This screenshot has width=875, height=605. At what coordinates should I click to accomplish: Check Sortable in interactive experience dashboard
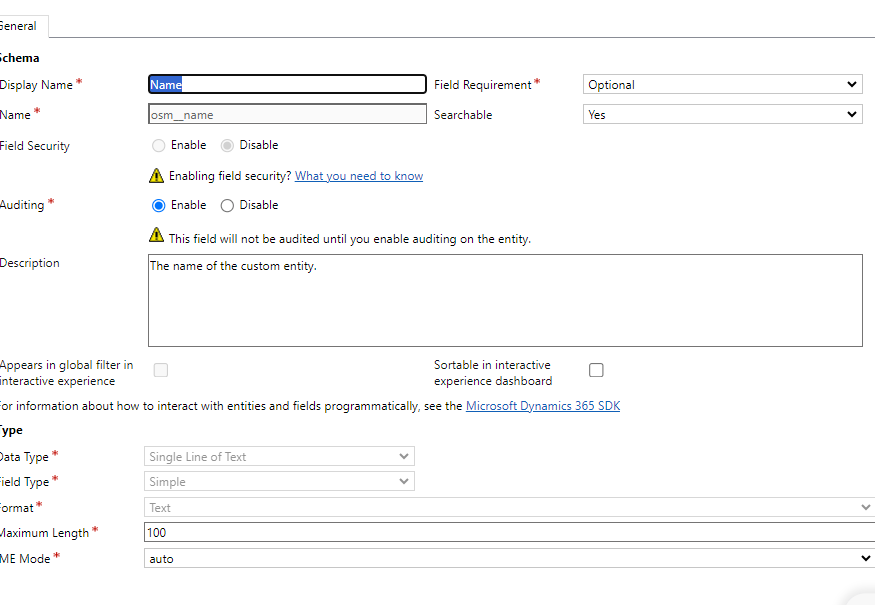click(596, 370)
